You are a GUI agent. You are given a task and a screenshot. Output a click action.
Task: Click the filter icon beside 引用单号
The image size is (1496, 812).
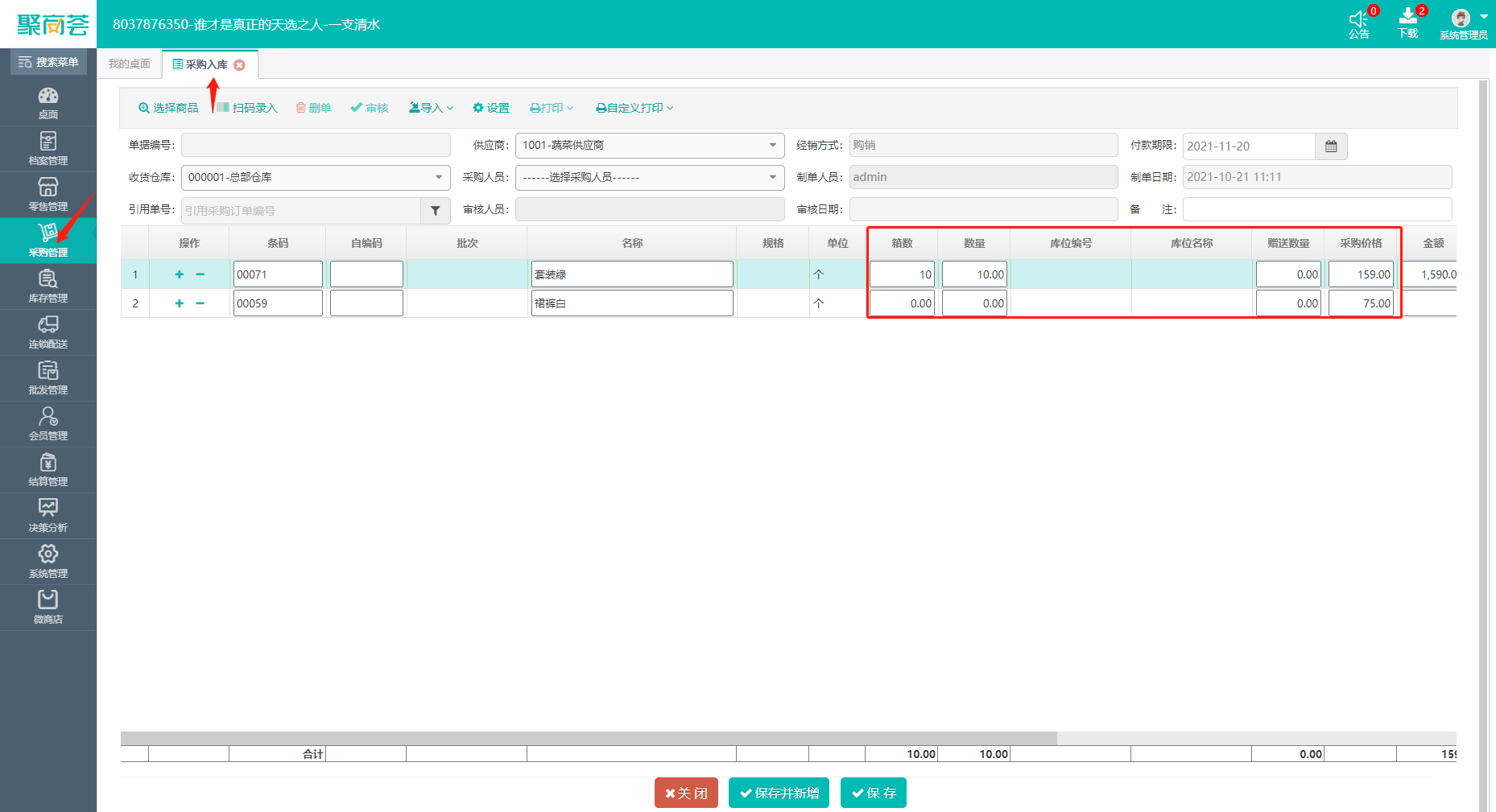(x=436, y=211)
